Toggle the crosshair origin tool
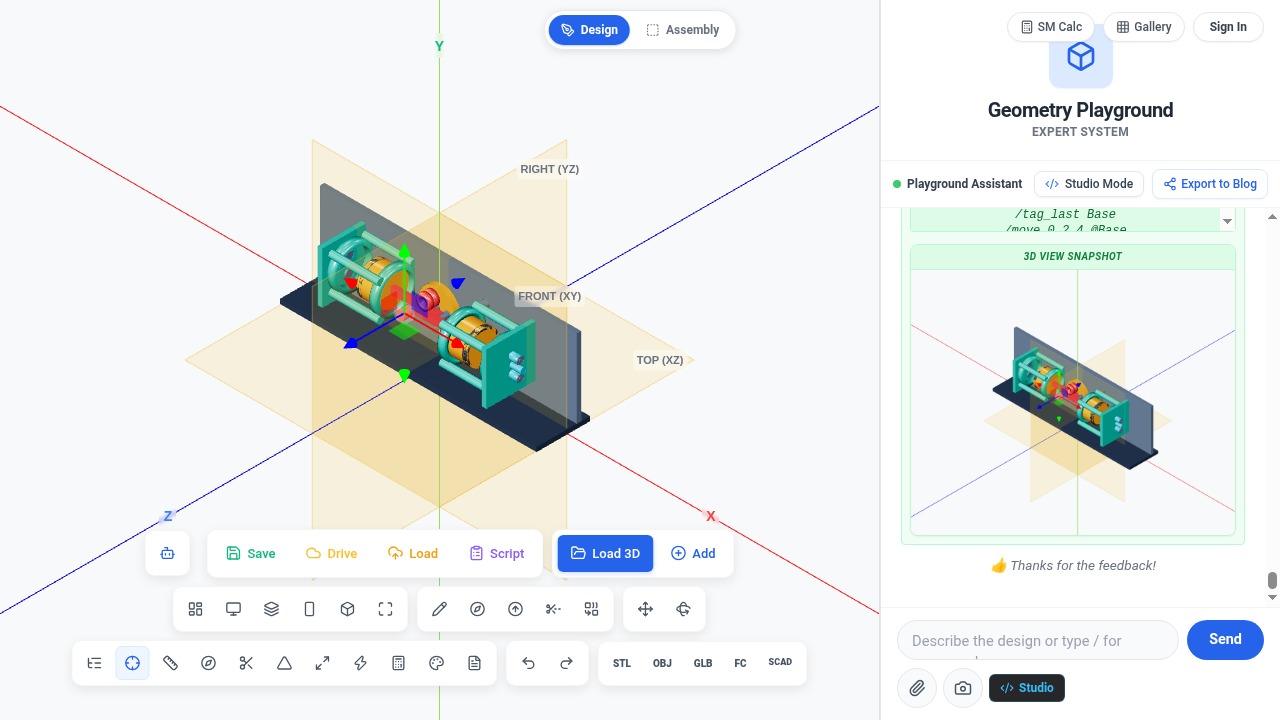1280x720 pixels. 132,663
